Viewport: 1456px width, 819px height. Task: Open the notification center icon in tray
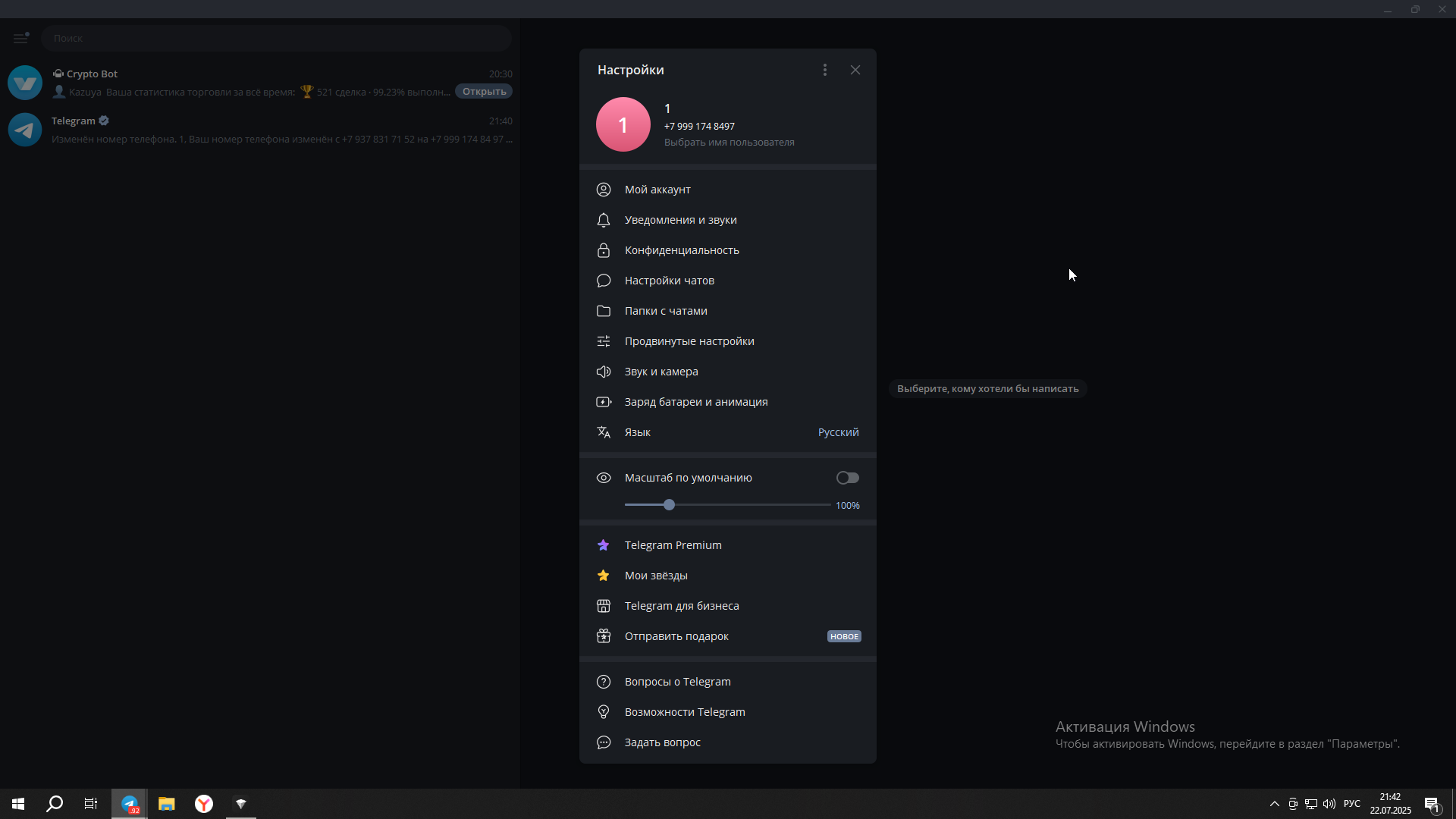point(1432,804)
